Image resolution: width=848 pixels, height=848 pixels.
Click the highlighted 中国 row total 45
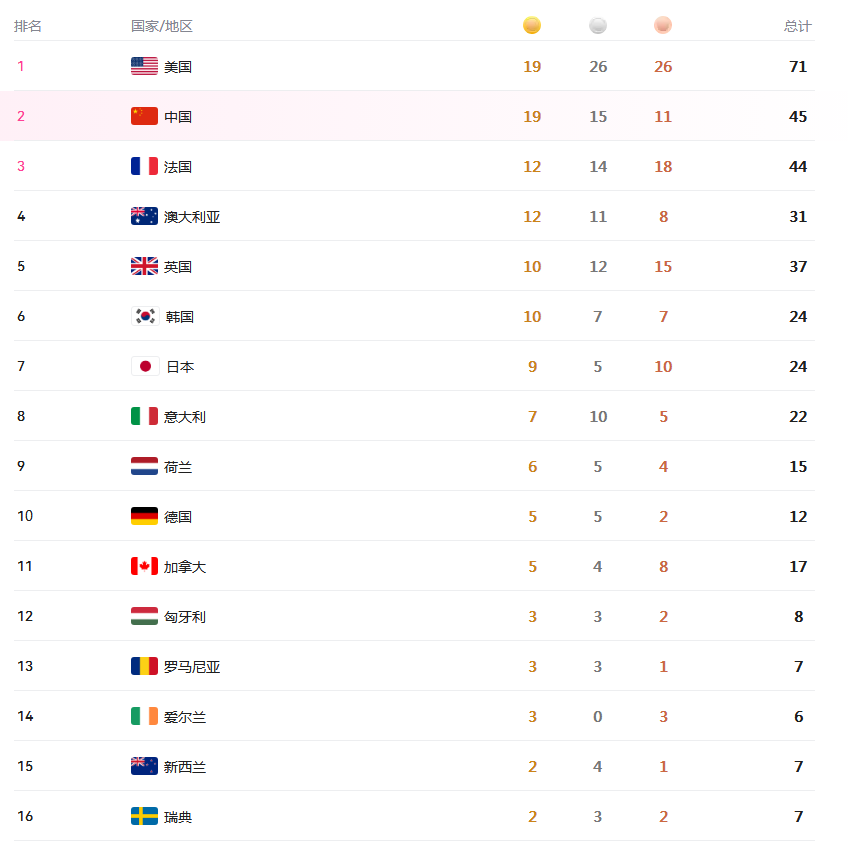(798, 116)
